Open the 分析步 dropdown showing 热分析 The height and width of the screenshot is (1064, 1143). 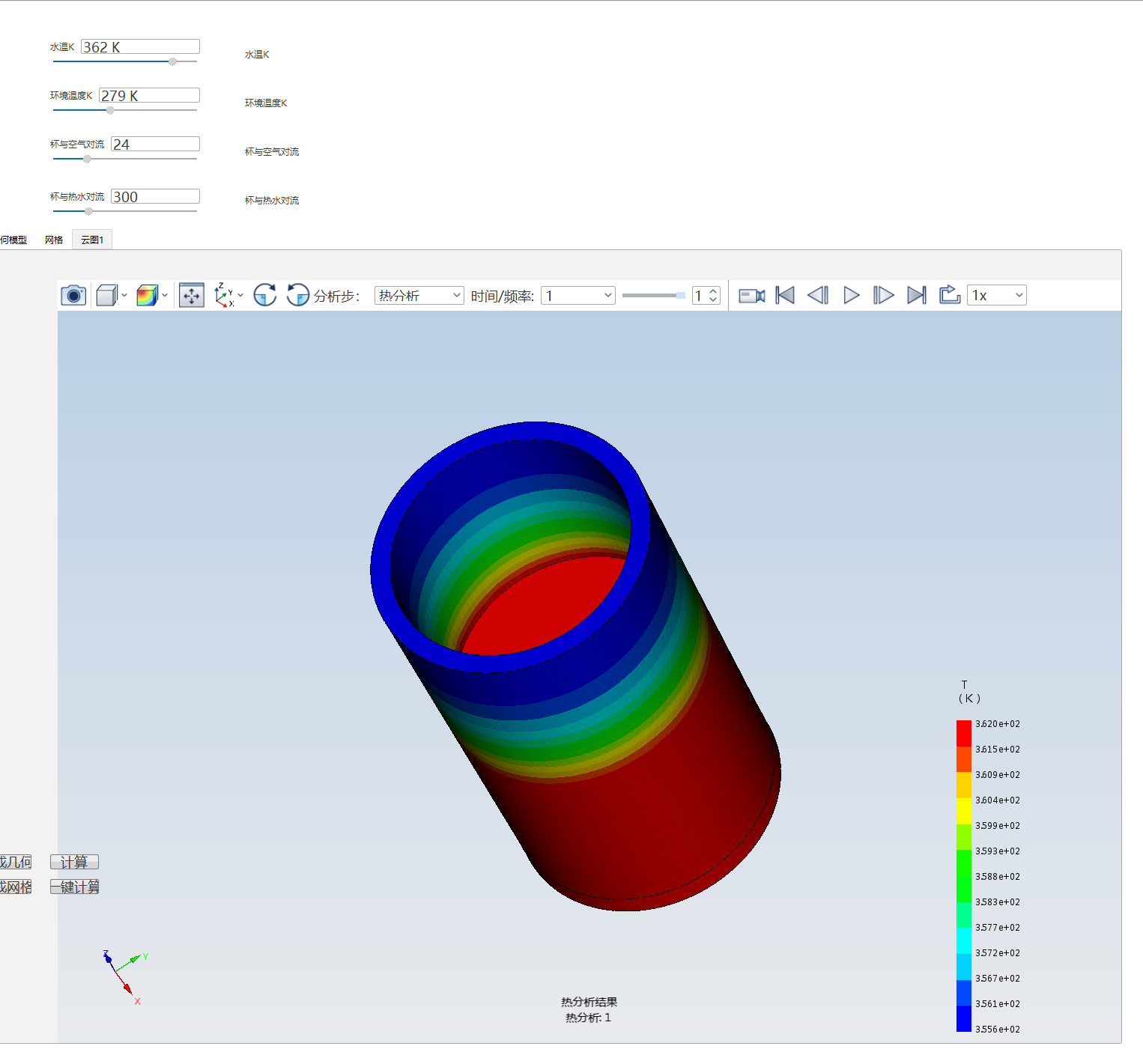pyautogui.click(x=419, y=295)
